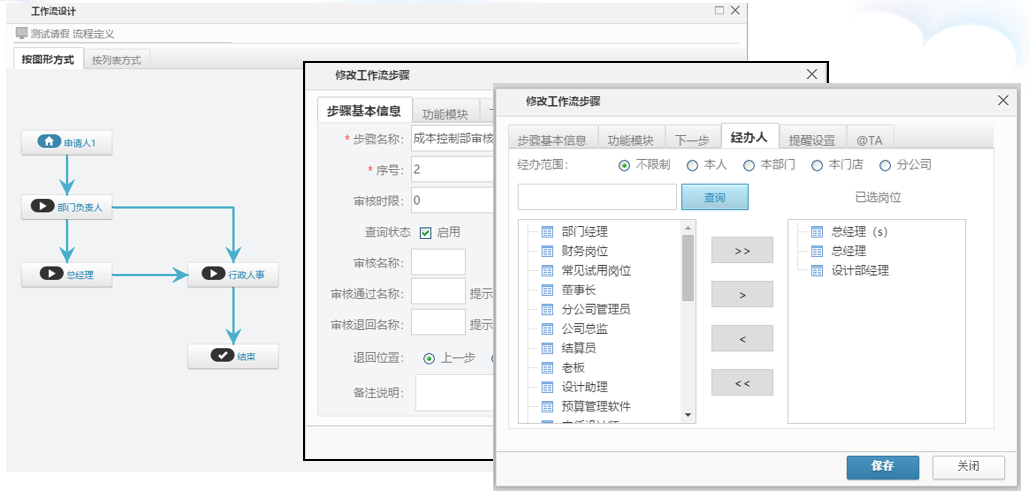Select the 总经理 workflow step node

point(67,274)
